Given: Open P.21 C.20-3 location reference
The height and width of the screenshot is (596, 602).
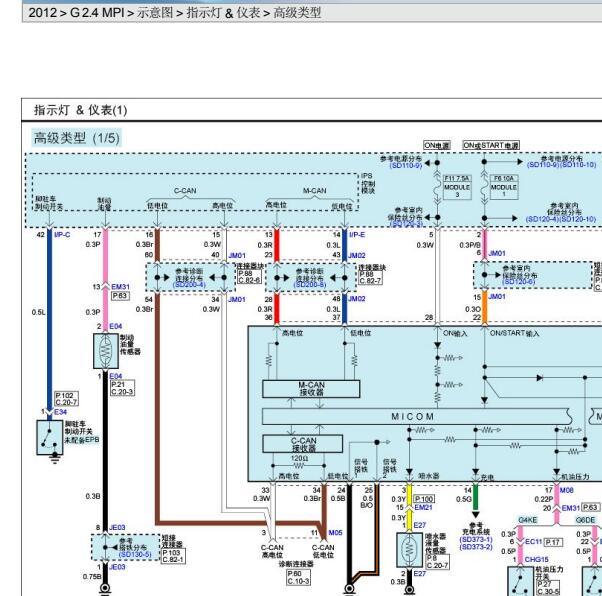Looking at the screenshot, I should 122,387.
